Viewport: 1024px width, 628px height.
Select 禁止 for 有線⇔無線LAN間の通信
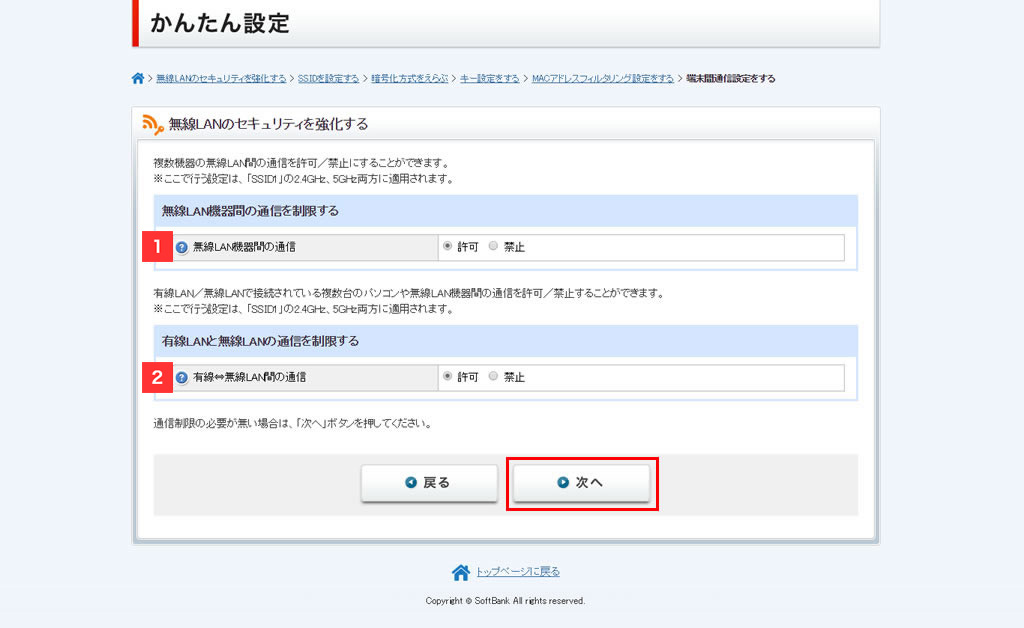tap(493, 377)
